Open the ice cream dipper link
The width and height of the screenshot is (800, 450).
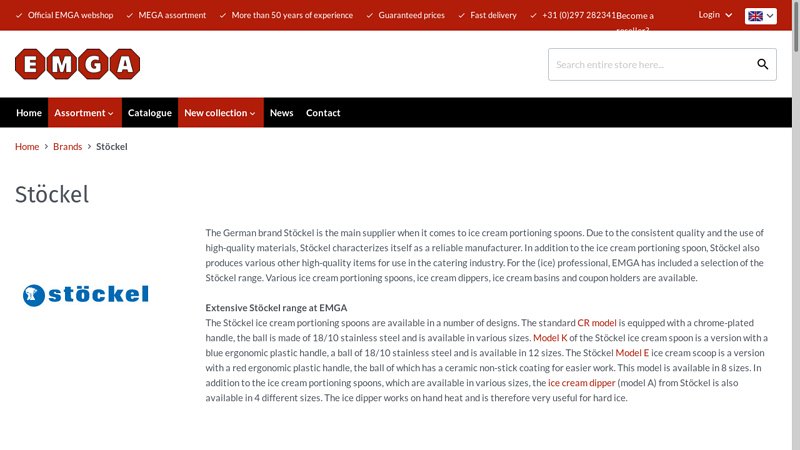[582, 383]
